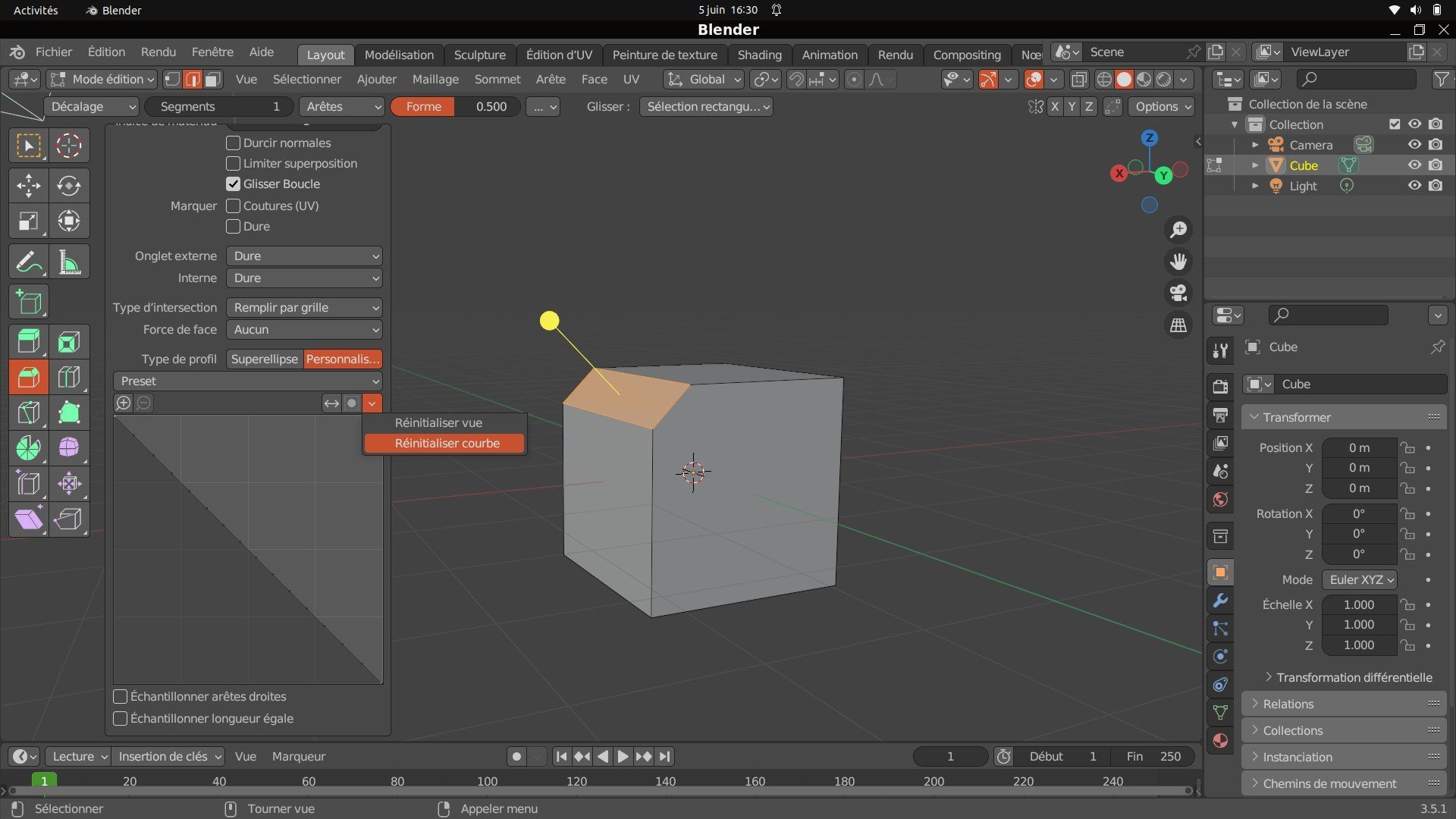The width and height of the screenshot is (1456, 819).
Task: Enable Échantillonner longueur égale
Action: coord(120,718)
